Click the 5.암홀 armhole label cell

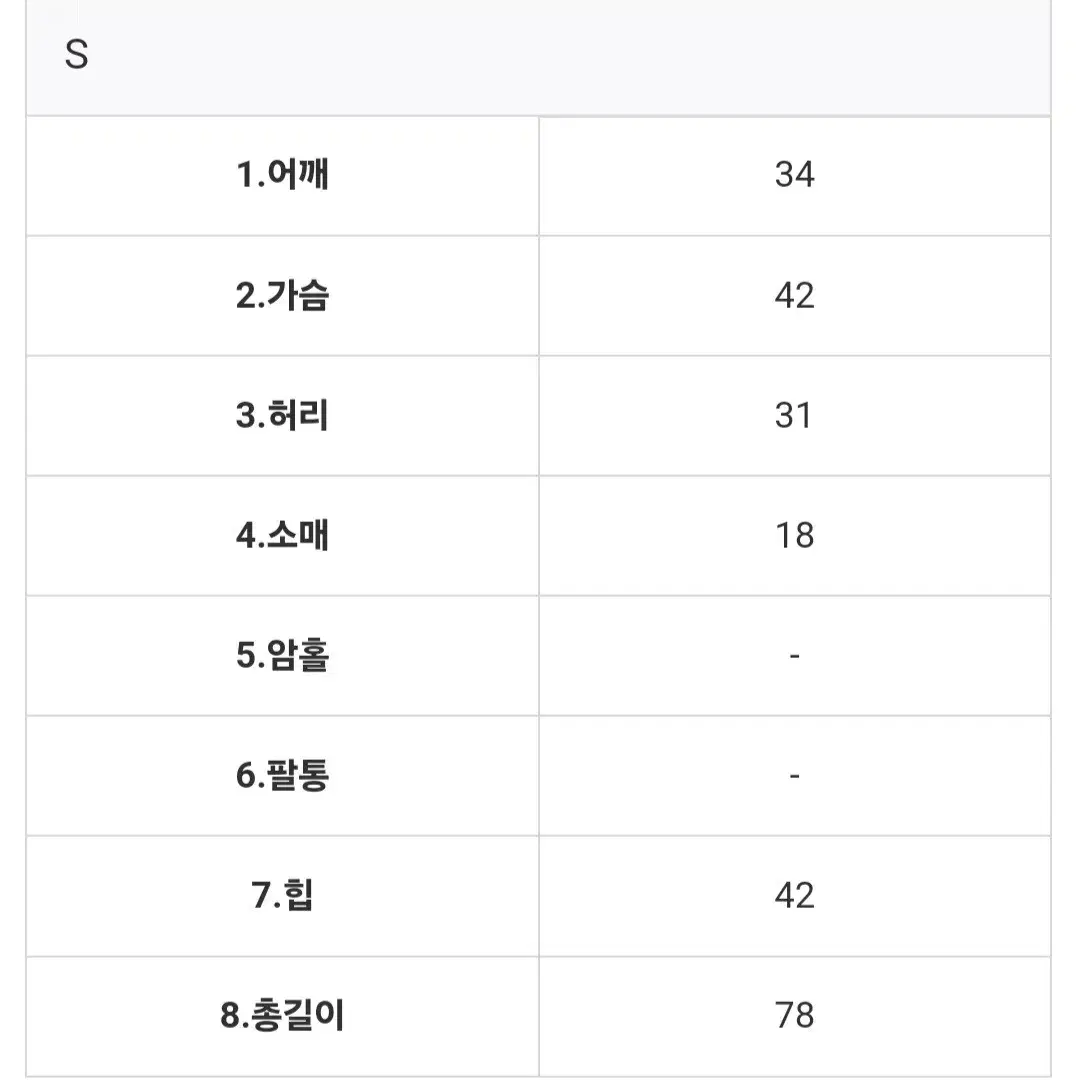pos(282,656)
